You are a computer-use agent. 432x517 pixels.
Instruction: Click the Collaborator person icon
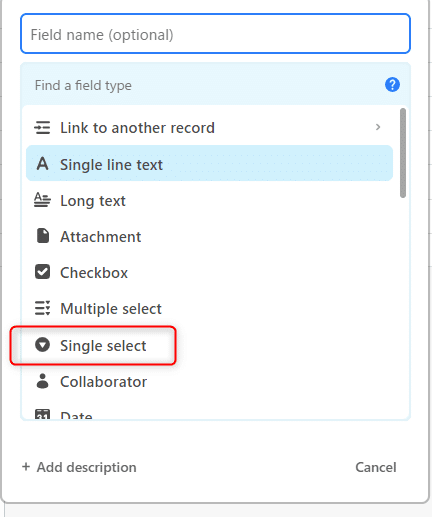(x=42, y=381)
